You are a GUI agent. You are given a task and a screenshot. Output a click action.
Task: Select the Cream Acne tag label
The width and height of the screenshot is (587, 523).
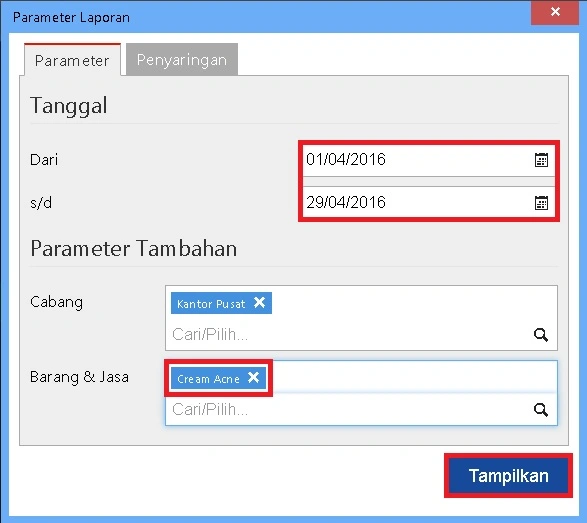point(208,379)
